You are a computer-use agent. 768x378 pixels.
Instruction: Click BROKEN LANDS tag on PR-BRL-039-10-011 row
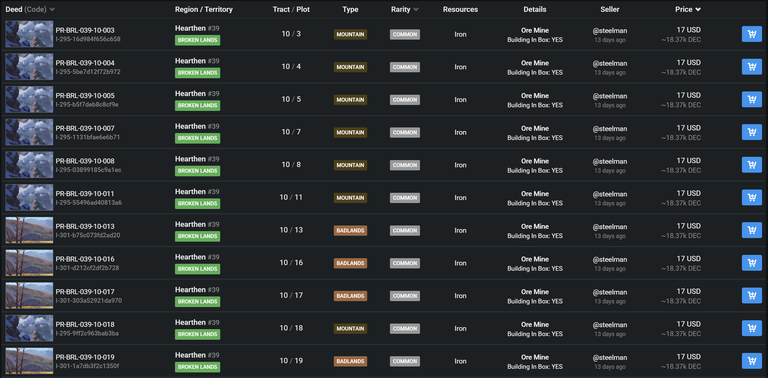coord(197,203)
